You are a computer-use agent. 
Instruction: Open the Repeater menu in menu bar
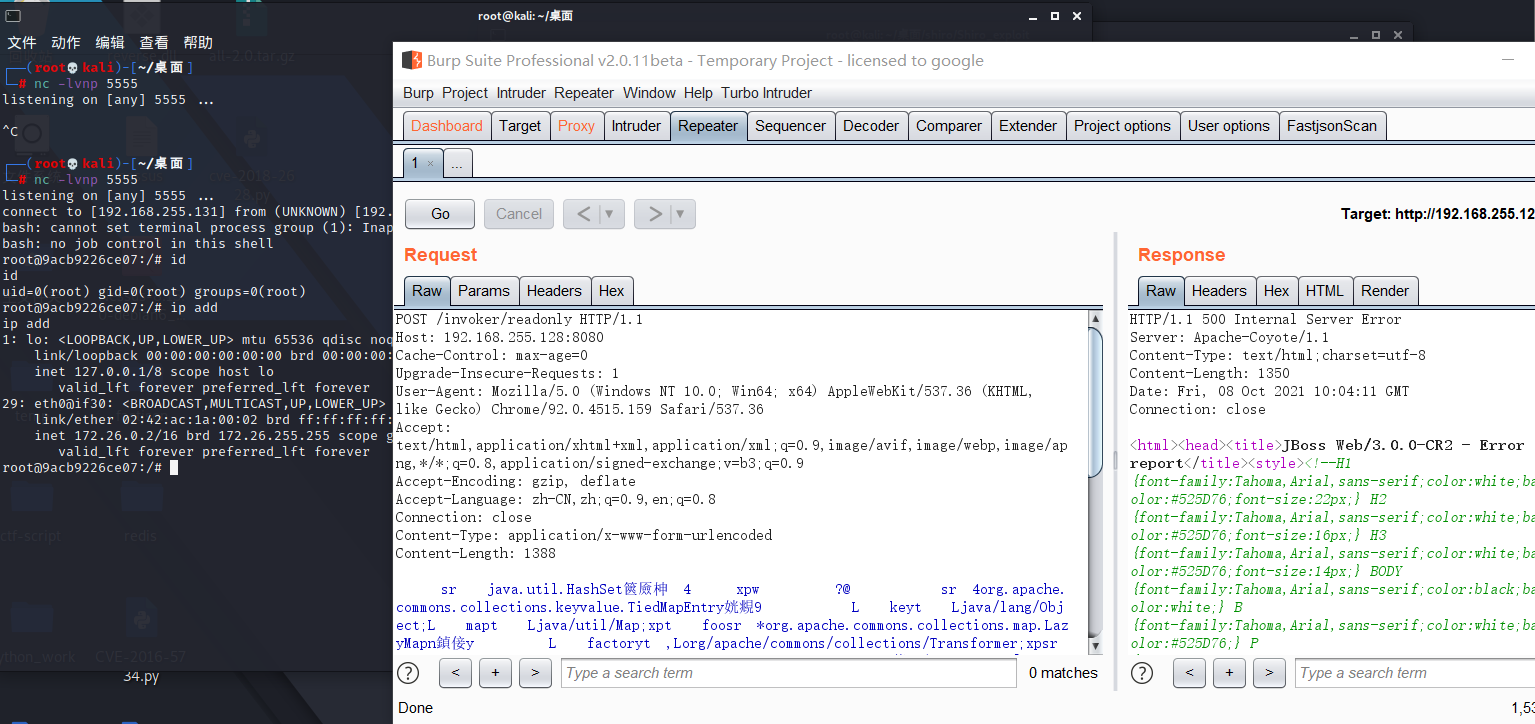tap(584, 93)
